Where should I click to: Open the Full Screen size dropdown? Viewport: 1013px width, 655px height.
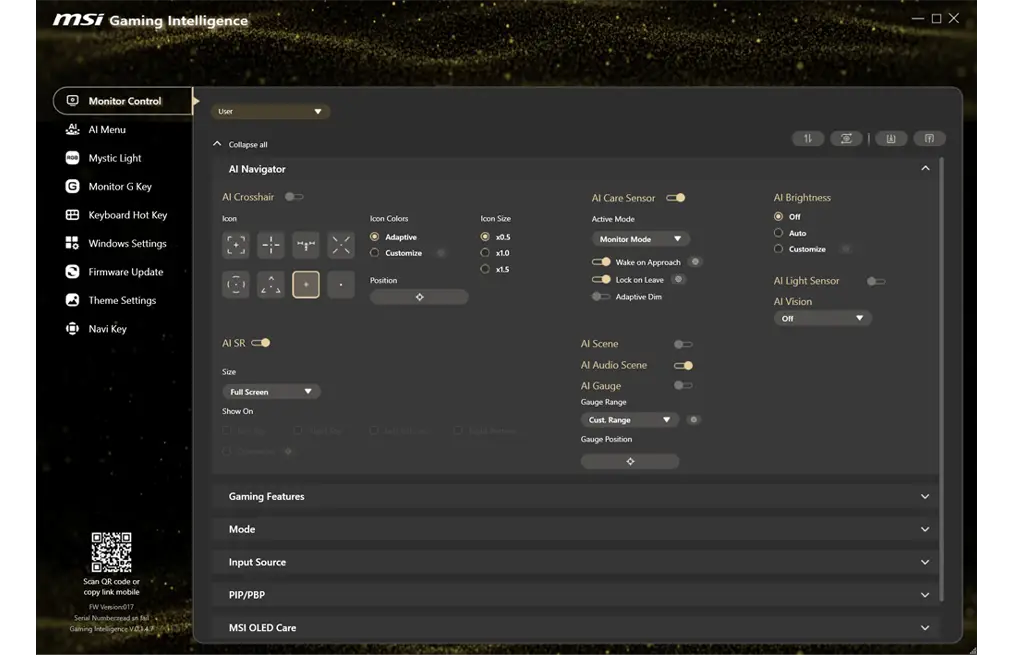click(271, 391)
